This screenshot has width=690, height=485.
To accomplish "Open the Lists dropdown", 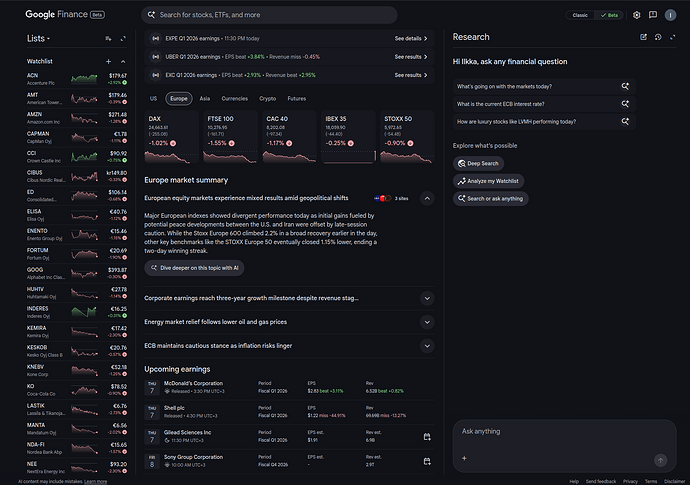I will click(38, 39).
